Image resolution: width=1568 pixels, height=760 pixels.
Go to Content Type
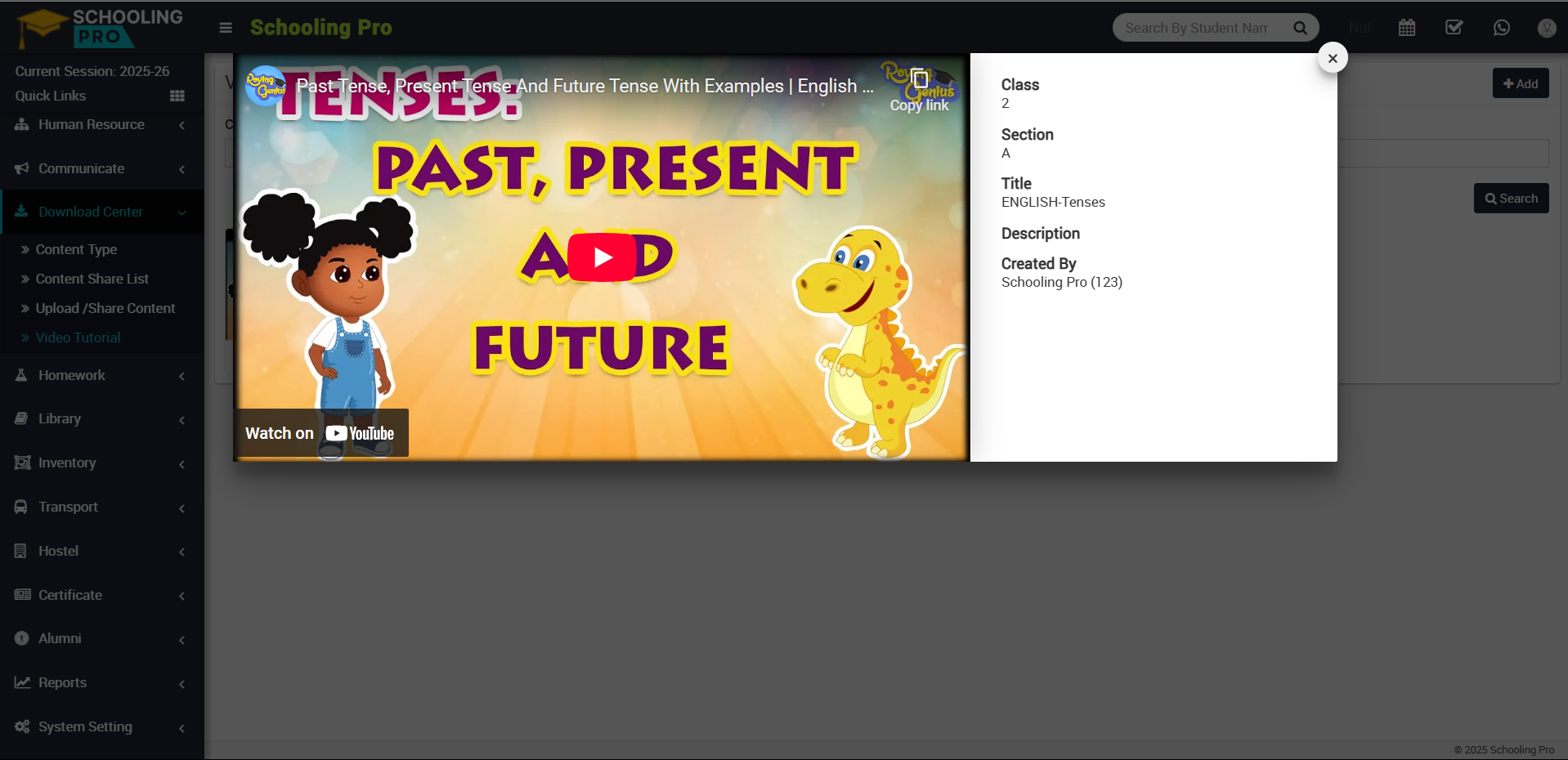click(76, 249)
